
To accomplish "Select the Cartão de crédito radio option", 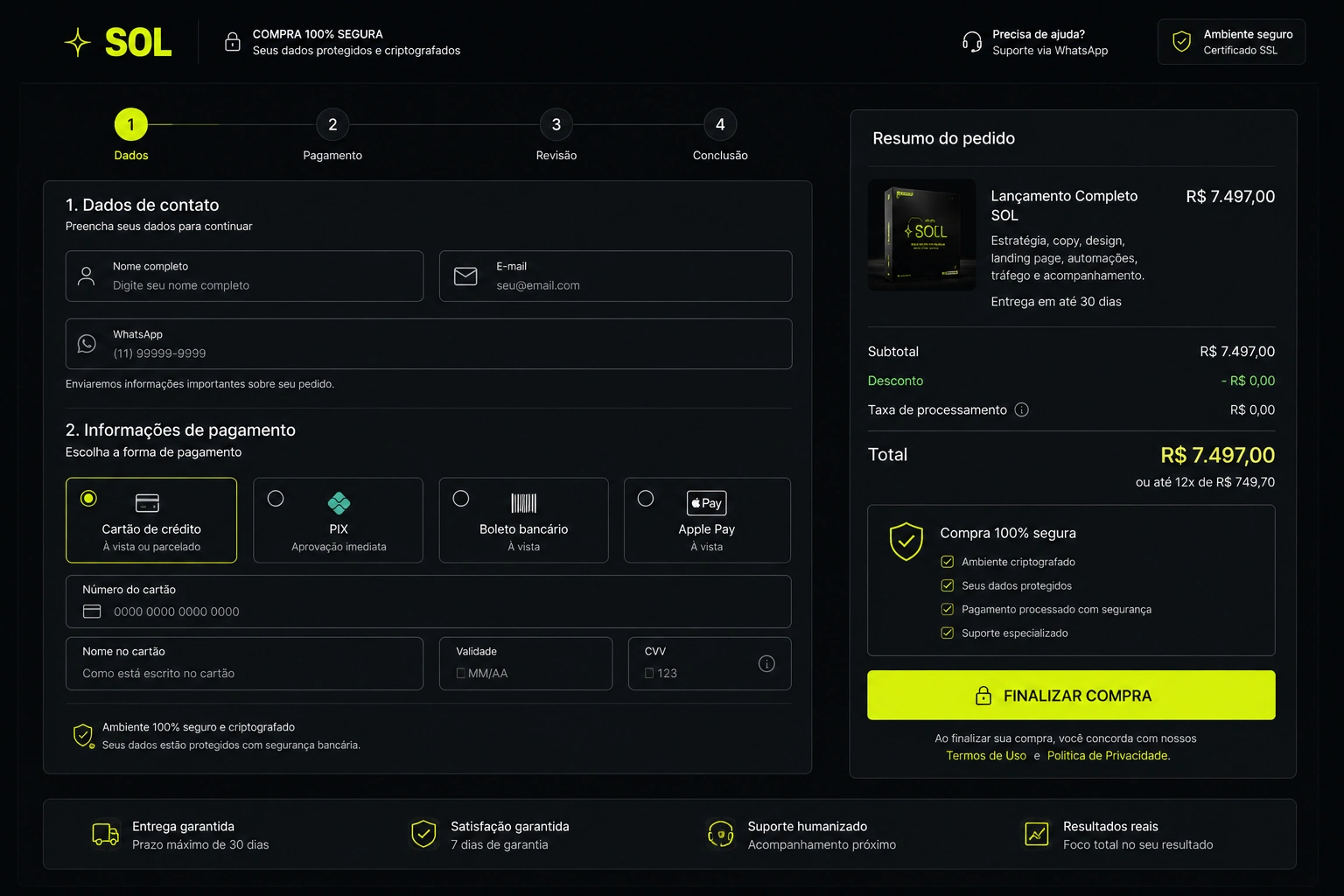I will [x=88, y=499].
